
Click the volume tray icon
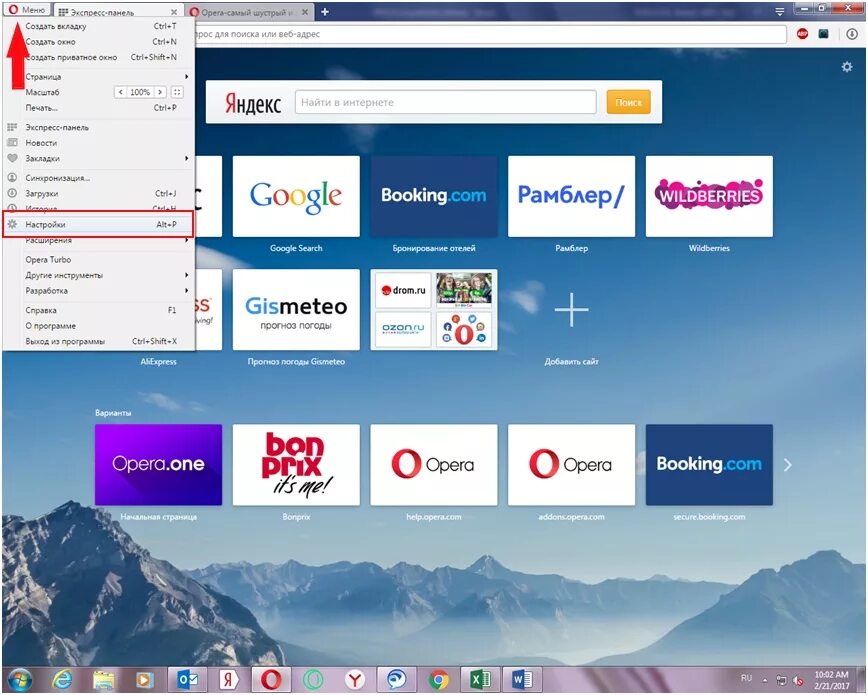pos(798,680)
